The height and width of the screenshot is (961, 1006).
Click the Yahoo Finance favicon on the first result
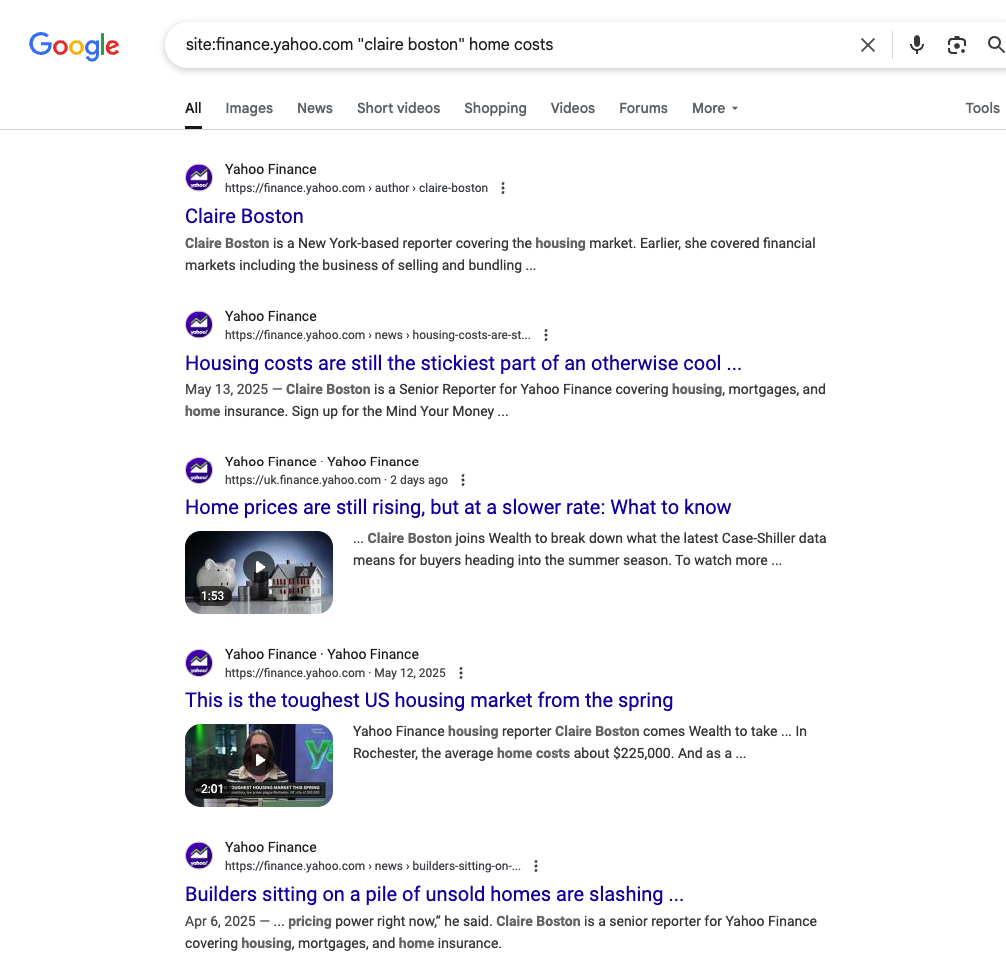pyautogui.click(x=198, y=177)
